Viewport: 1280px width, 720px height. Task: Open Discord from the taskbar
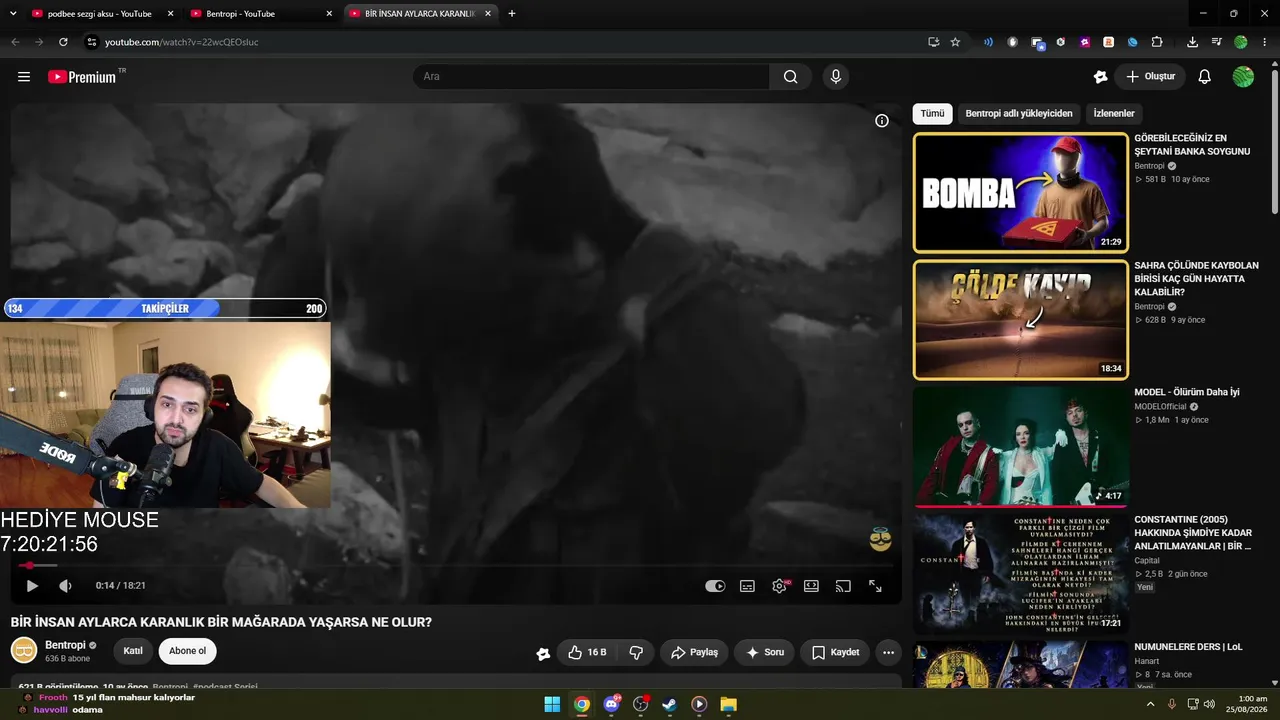point(612,704)
